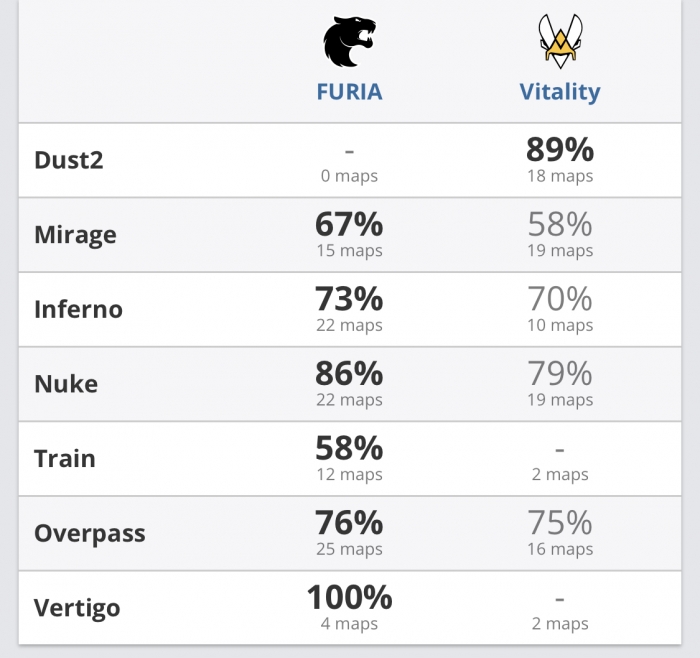Select the Dust2 map row label

pos(69,160)
